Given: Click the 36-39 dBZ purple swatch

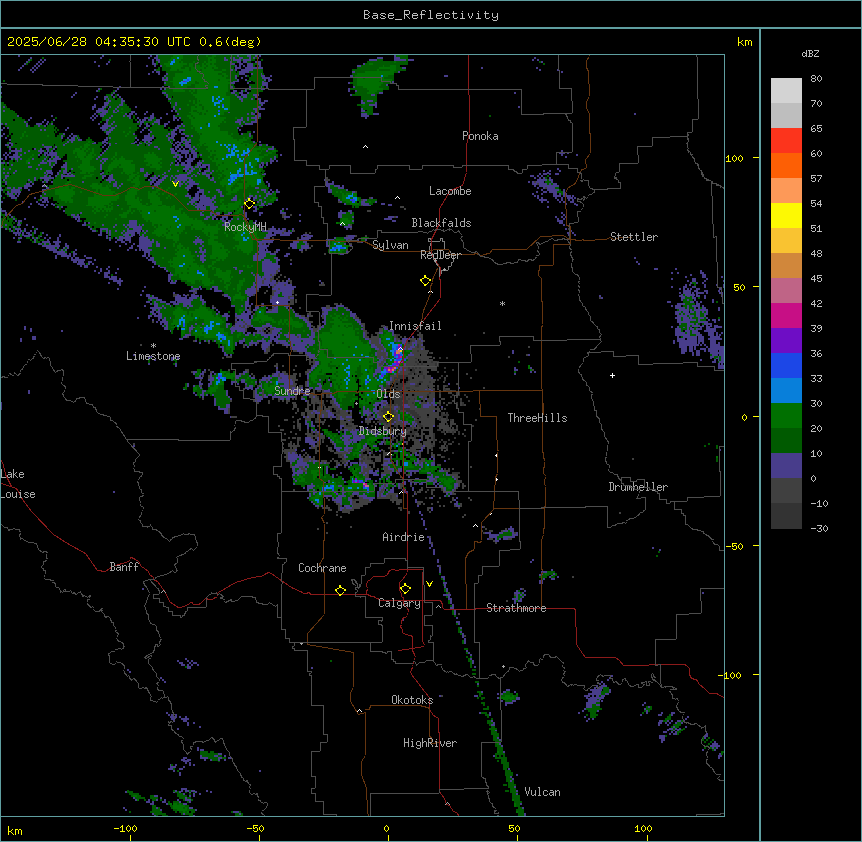Looking at the screenshot, I should [x=786, y=341].
